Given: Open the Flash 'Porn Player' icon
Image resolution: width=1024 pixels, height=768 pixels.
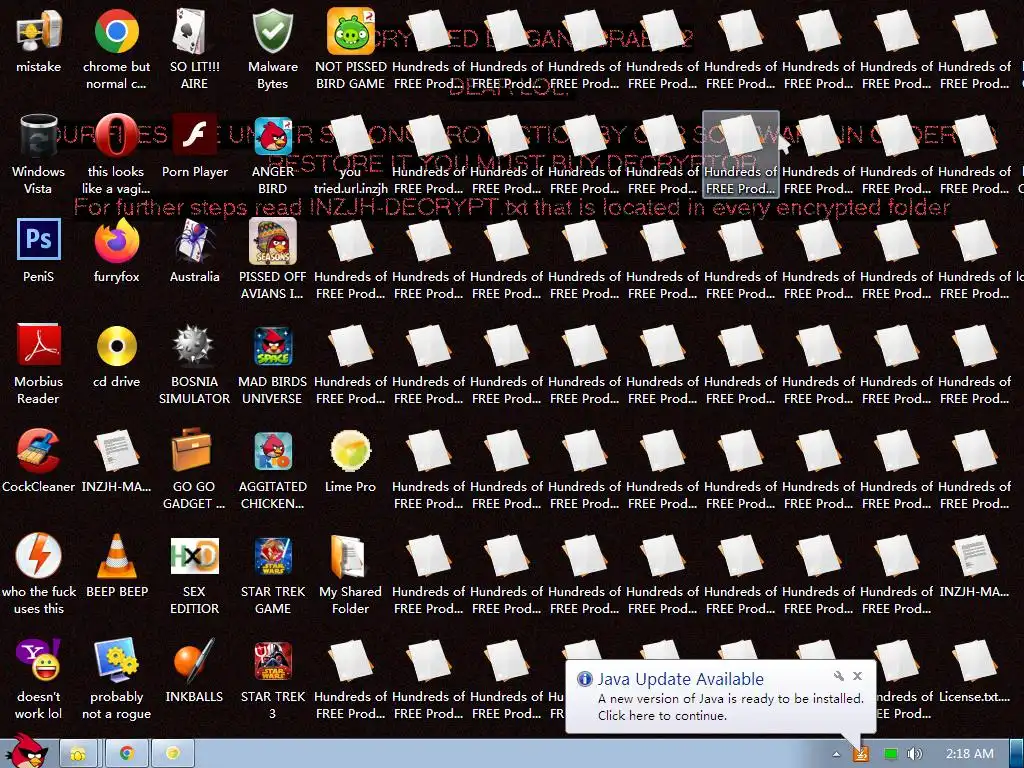Looking at the screenshot, I should 195,136.
